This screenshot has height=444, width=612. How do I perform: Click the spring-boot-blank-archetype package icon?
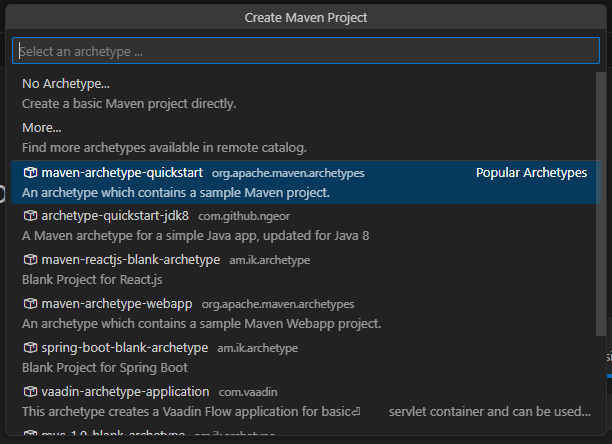pos(30,348)
